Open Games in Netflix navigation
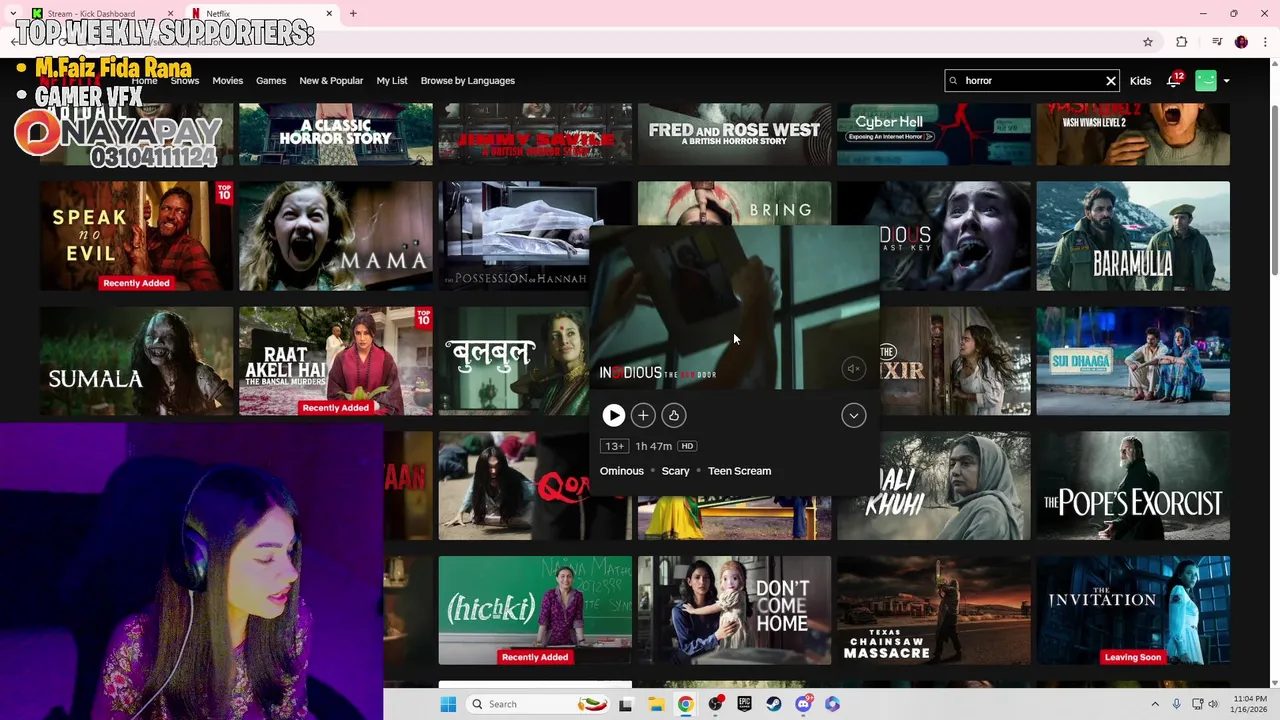Image resolution: width=1280 pixels, height=720 pixels. coord(271,81)
